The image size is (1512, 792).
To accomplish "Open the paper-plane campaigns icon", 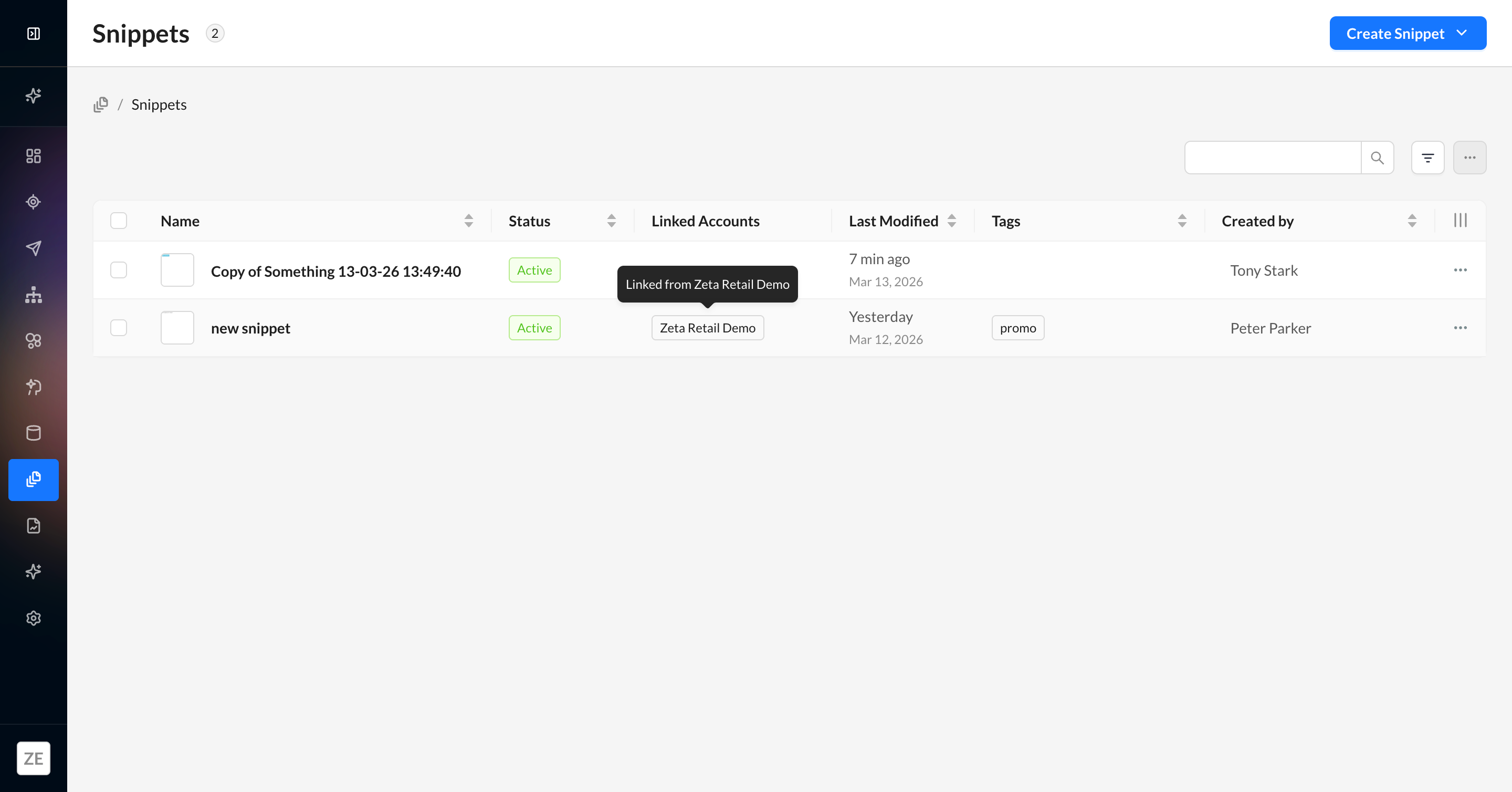I will [34, 248].
